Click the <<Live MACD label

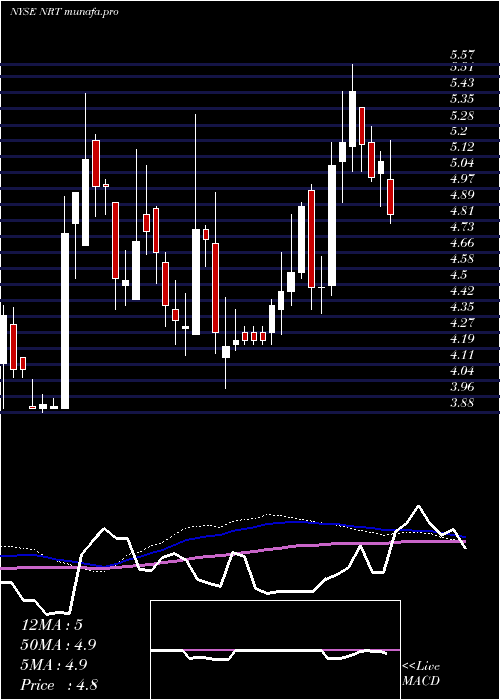coord(421,674)
